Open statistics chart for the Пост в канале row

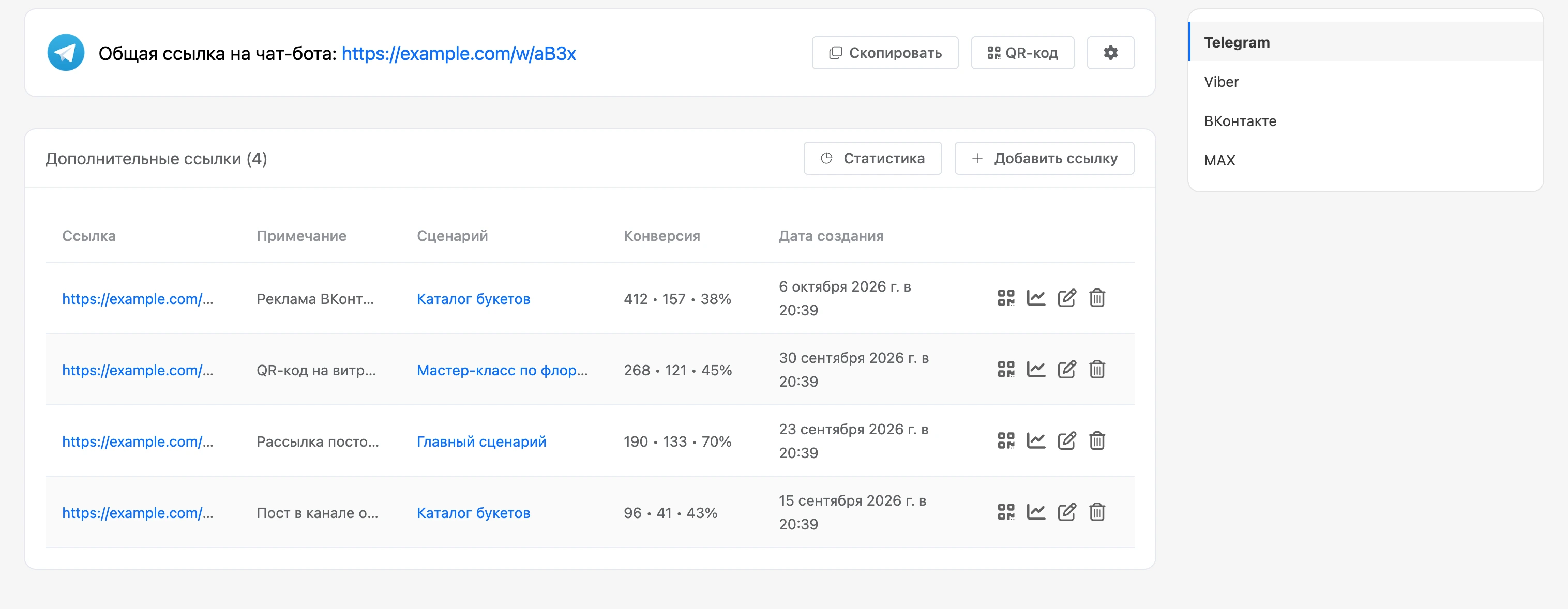click(1036, 512)
